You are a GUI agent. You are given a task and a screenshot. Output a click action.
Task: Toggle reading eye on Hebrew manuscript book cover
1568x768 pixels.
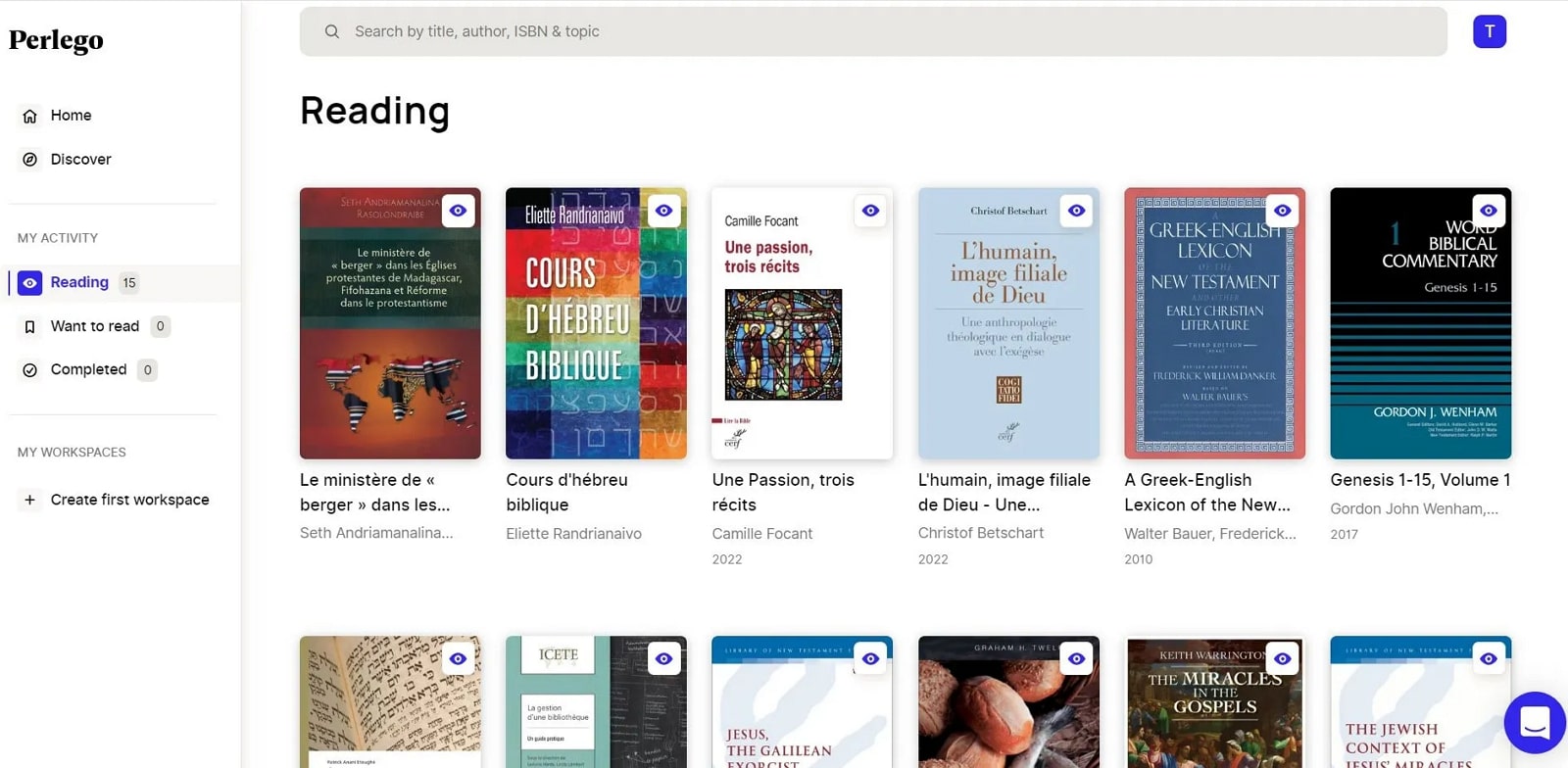click(458, 659)
